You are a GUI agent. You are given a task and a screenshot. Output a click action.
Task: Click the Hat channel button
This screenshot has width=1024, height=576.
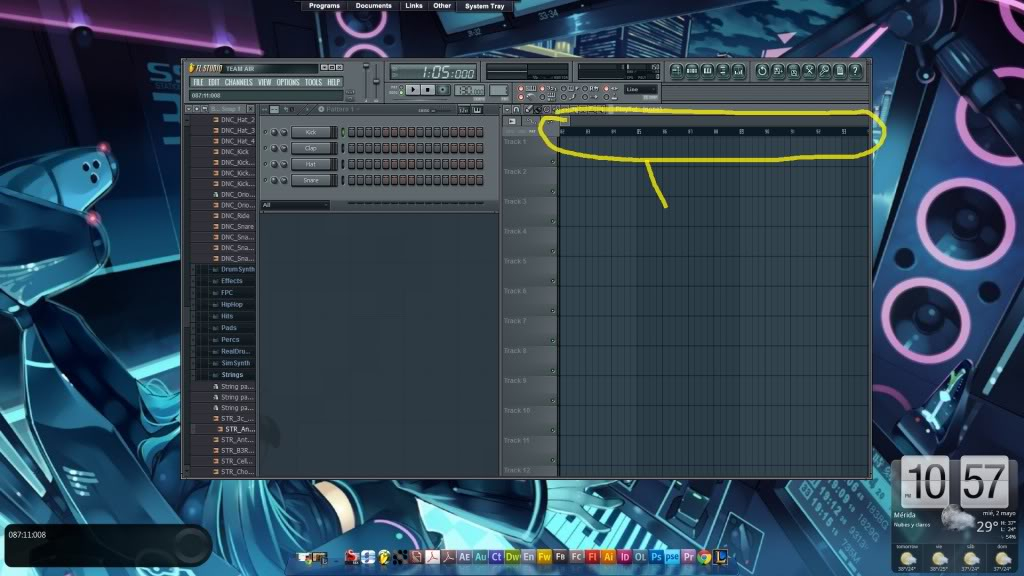[x=313, y=164]
